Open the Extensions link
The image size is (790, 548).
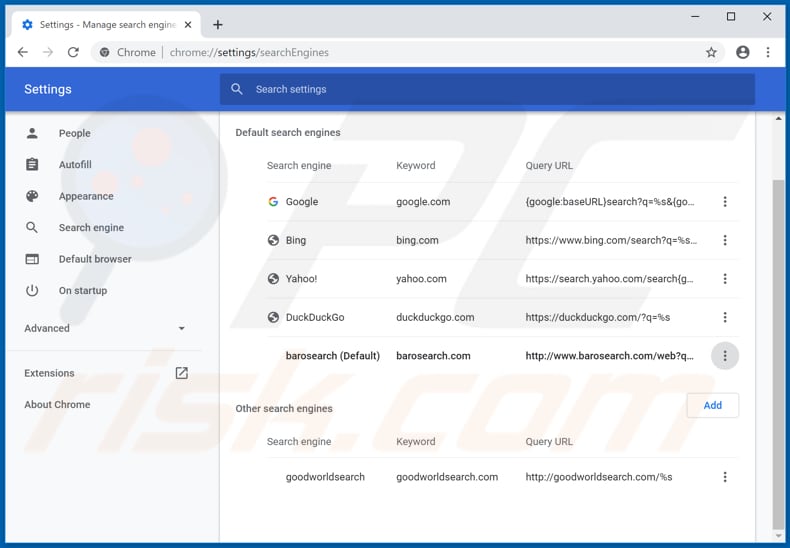(x=49, y=373)
